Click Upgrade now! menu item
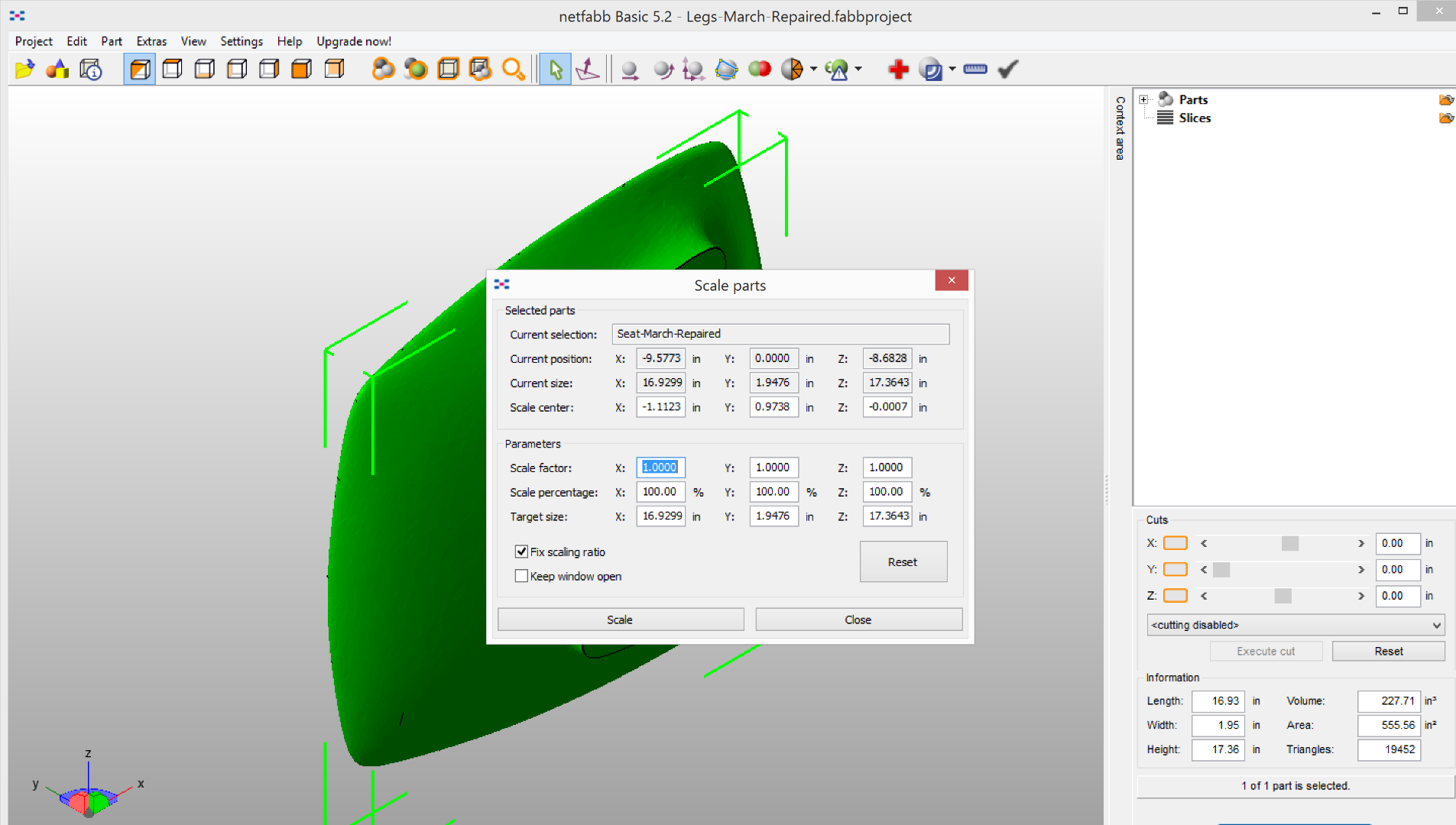Viewport: 1456px width, 825px height. click(354, 41)
